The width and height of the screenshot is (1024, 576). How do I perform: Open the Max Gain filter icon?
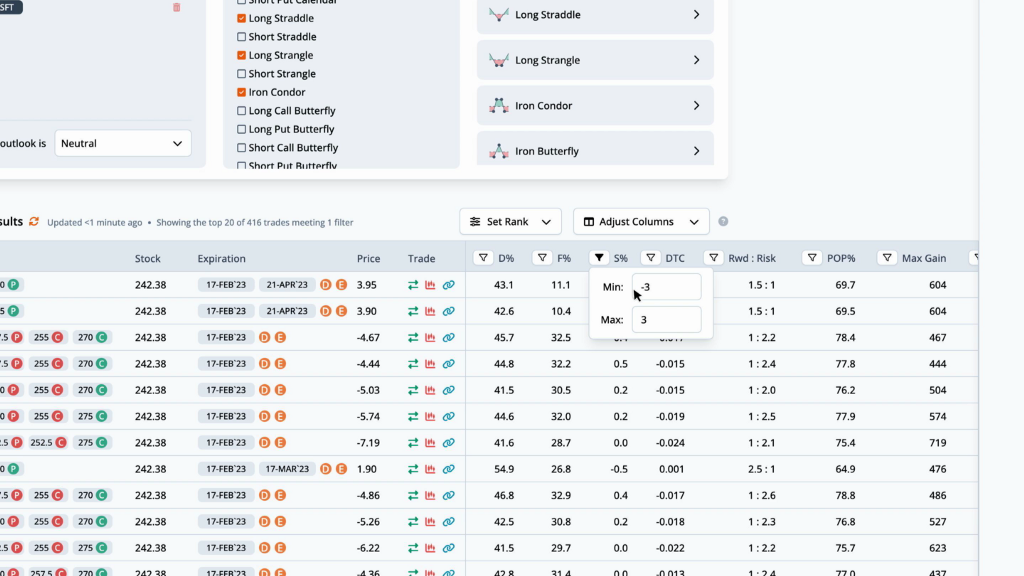pyautogui.click(x=887, y=258)
